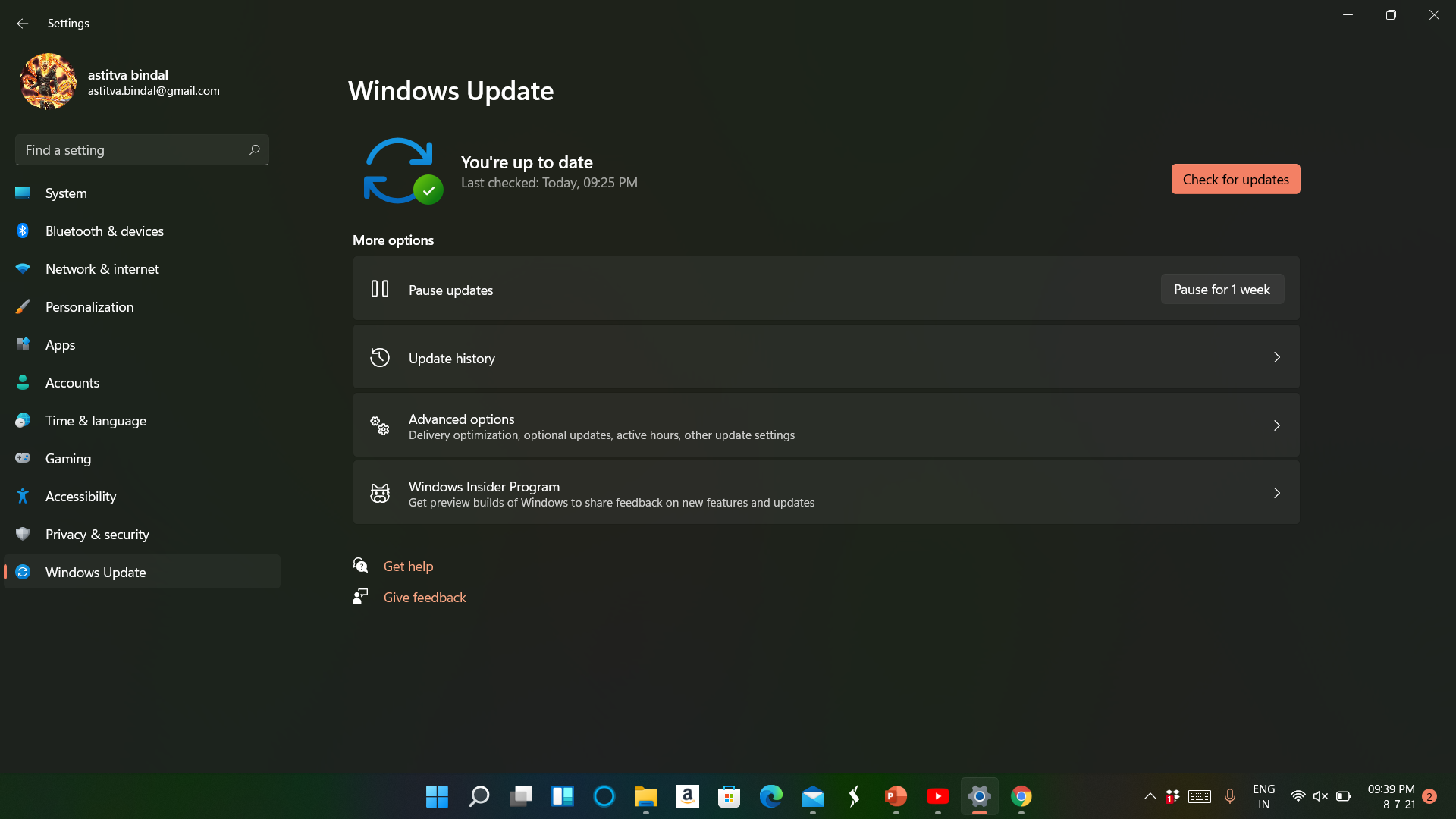This screenshot has height=819, width=1456.
Task: Click Check for updates button
Action: 1235,179
